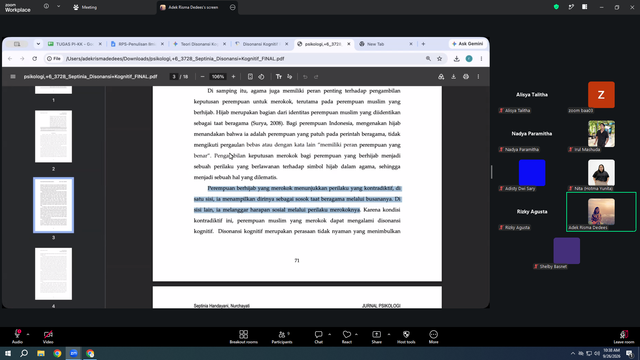
Task: Open PDF viewer more actions menu
Action: 478,77
